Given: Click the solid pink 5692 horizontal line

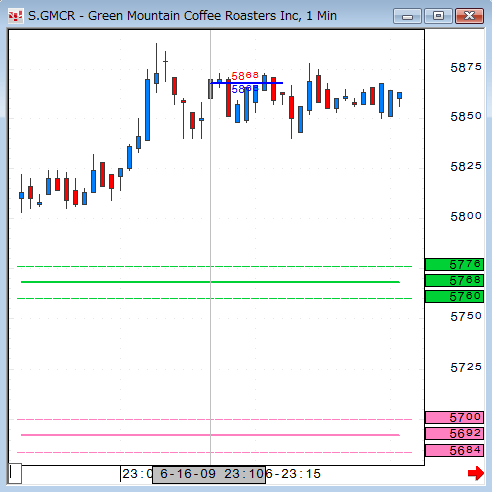Looking at the screenshot, I should pos(210,435).
